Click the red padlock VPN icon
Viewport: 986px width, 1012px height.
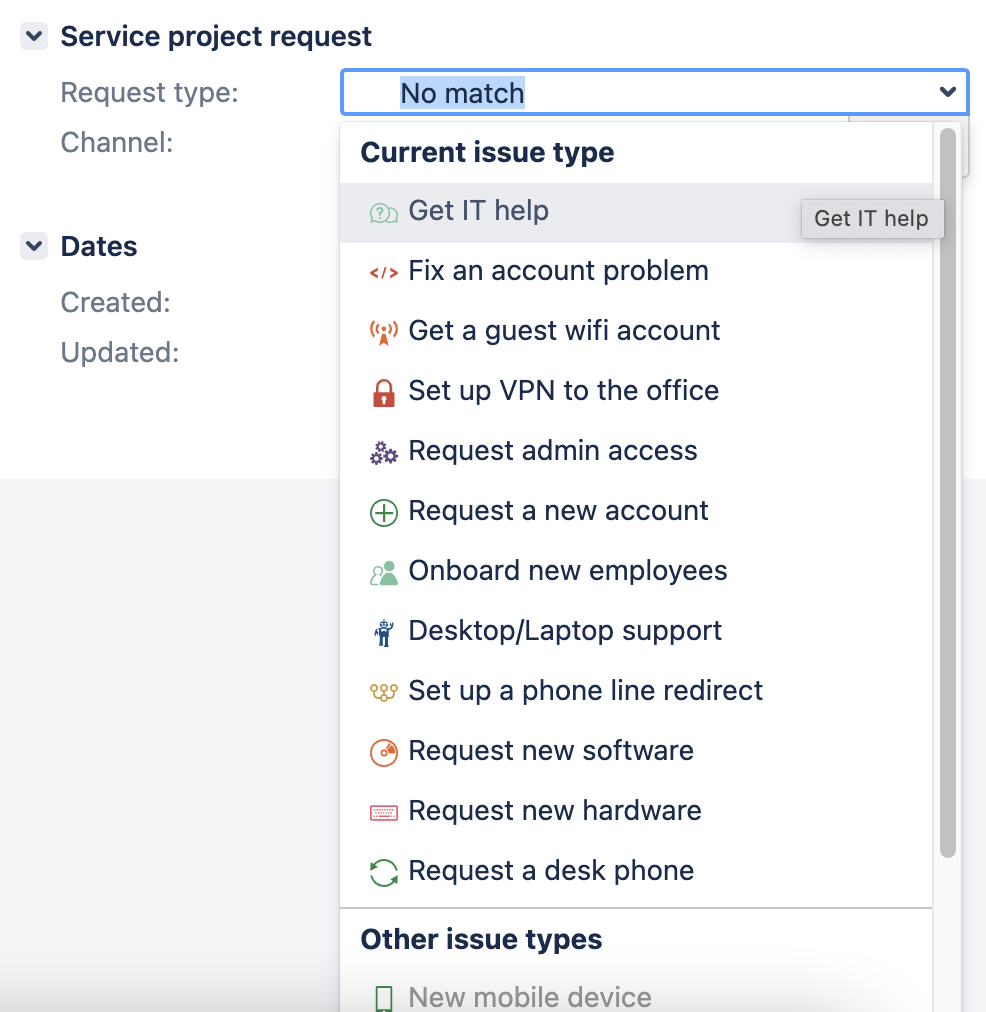pos(384,392)
